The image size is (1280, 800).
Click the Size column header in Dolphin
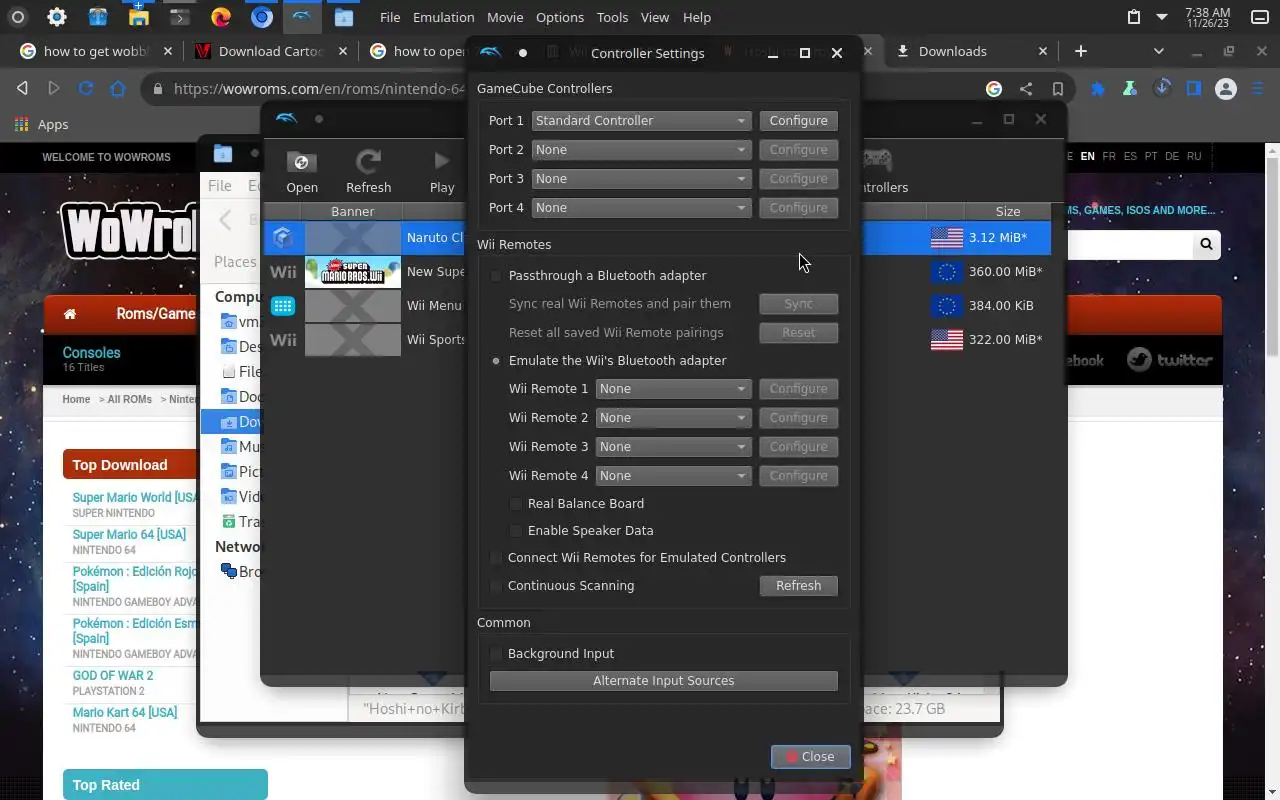click(x=1007, y=211)
